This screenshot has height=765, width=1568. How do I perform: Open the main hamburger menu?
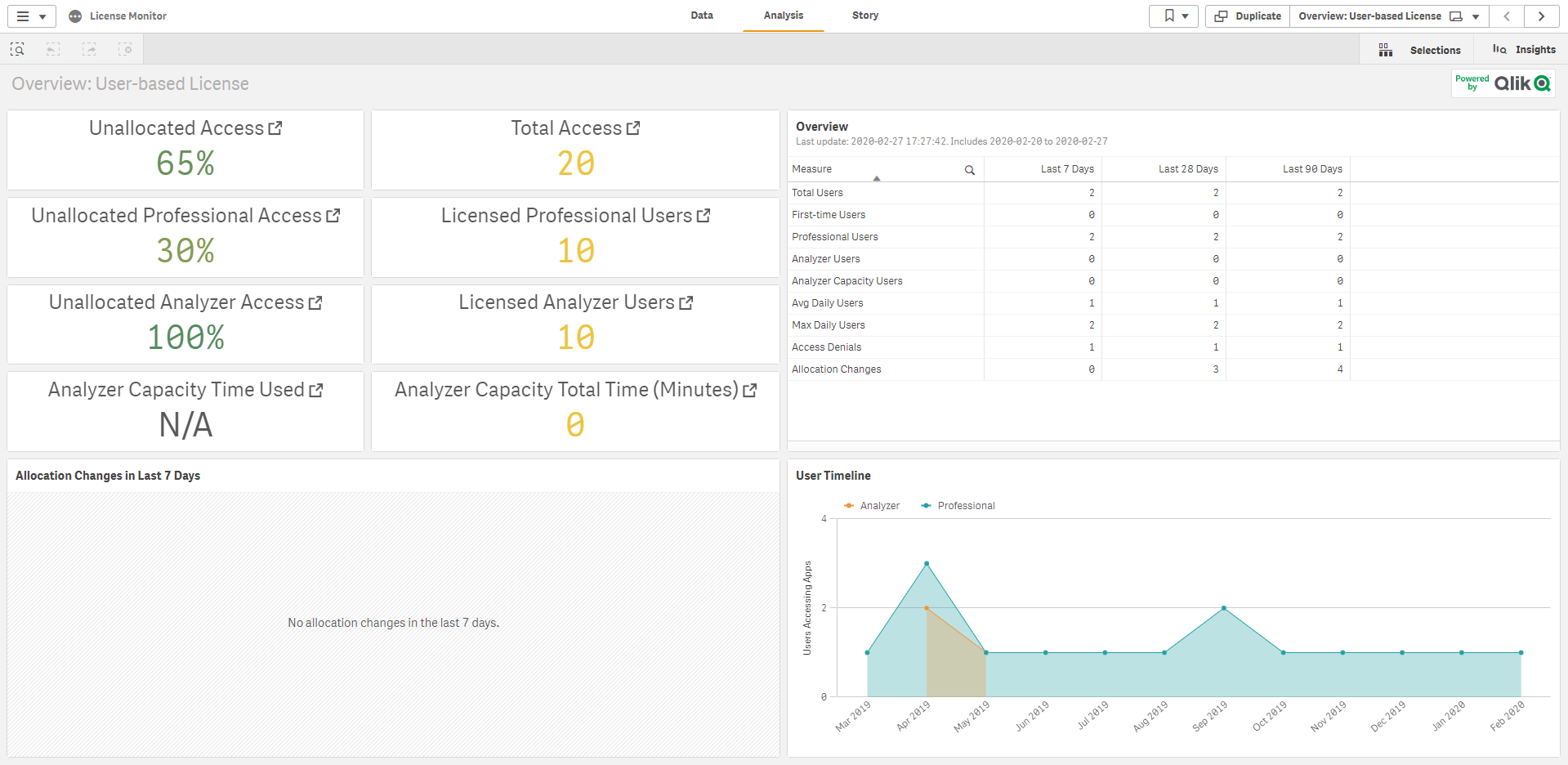[31, 16]
